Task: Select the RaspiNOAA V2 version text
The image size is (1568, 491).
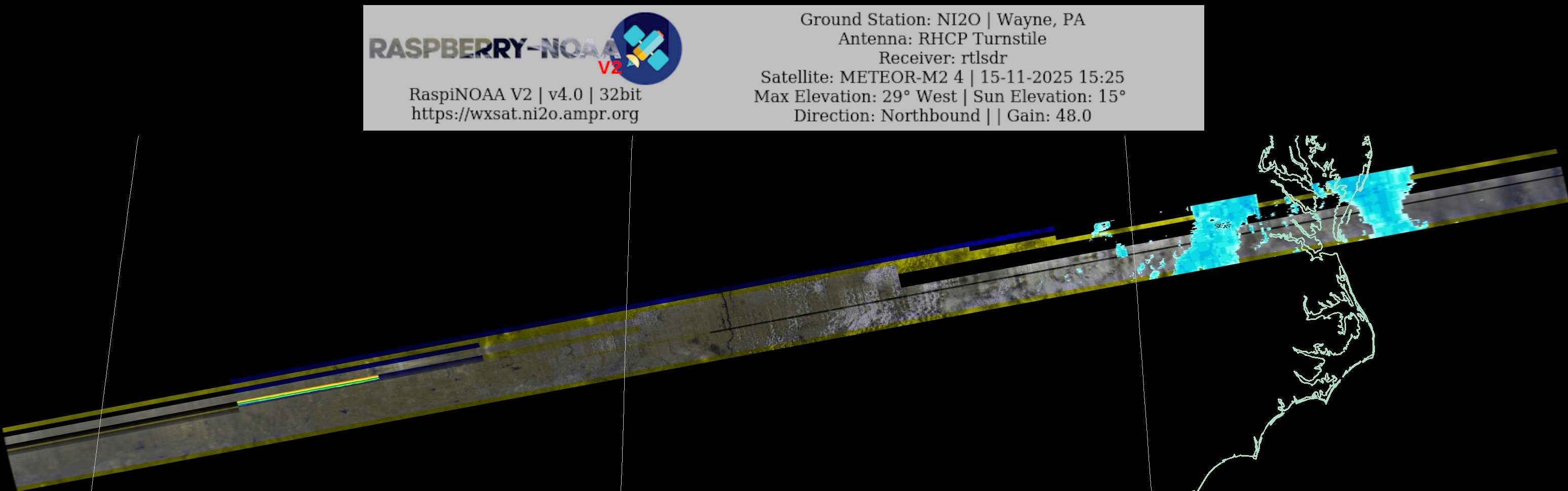Action: (525, 94)
